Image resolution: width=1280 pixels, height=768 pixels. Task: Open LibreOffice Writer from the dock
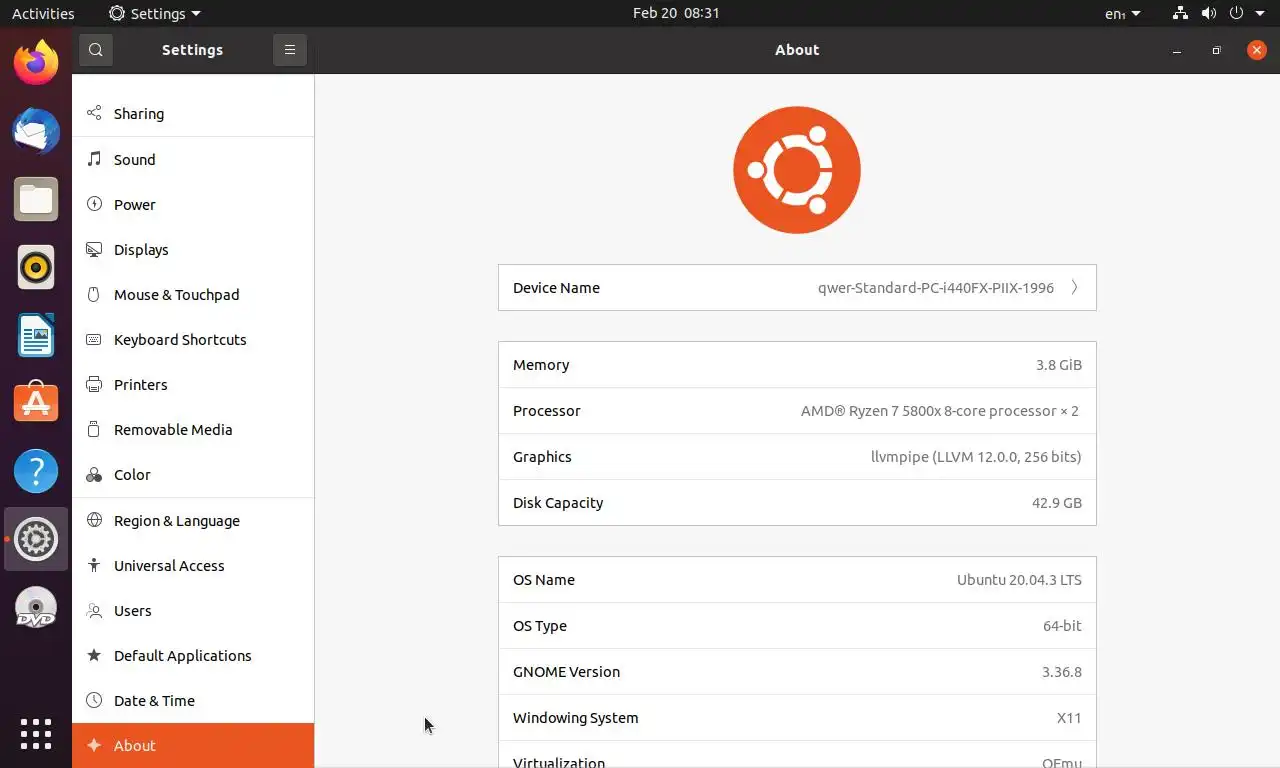point(36,335)
